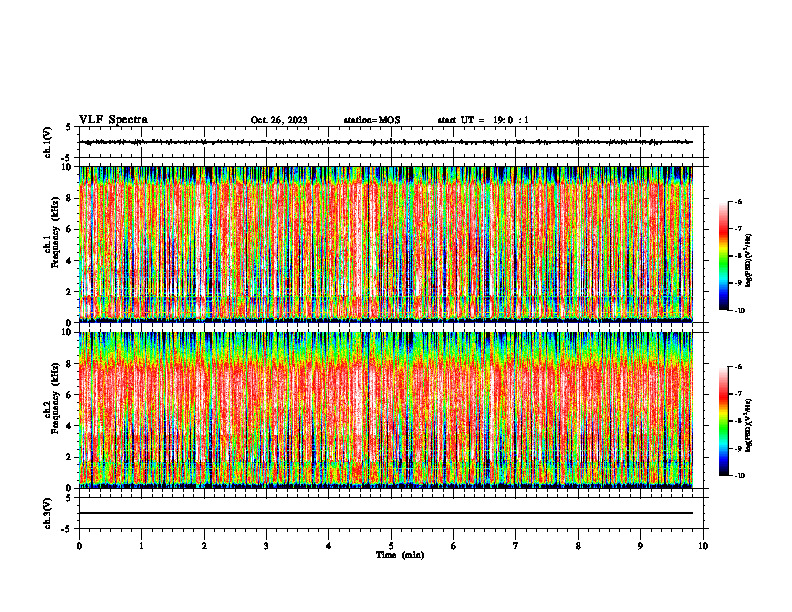The width and height of the screenshot is (792, 612).
Task: Click the time axis tick label '5'
Action: pos(391,546)
